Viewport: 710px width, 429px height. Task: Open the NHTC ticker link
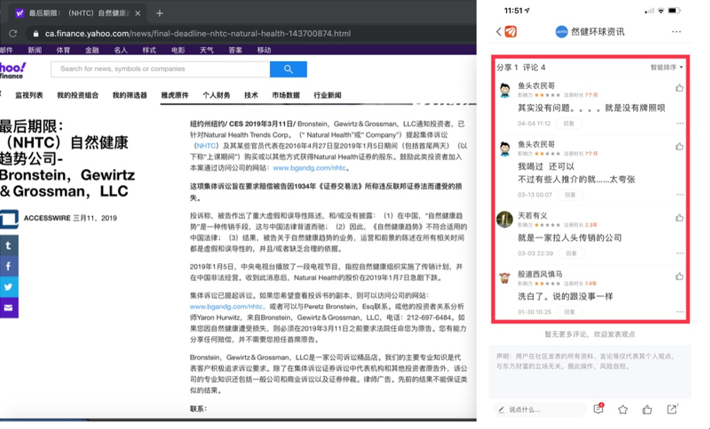pos(206,146)
